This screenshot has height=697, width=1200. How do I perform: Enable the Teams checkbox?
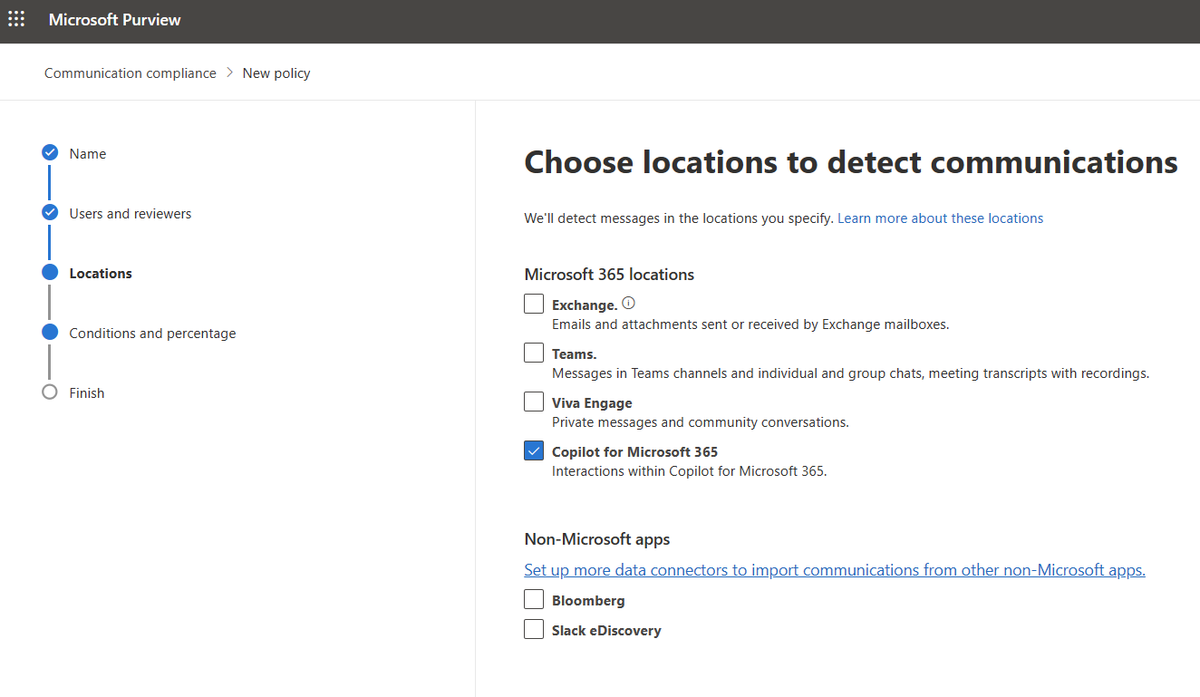tap(534, 352)
